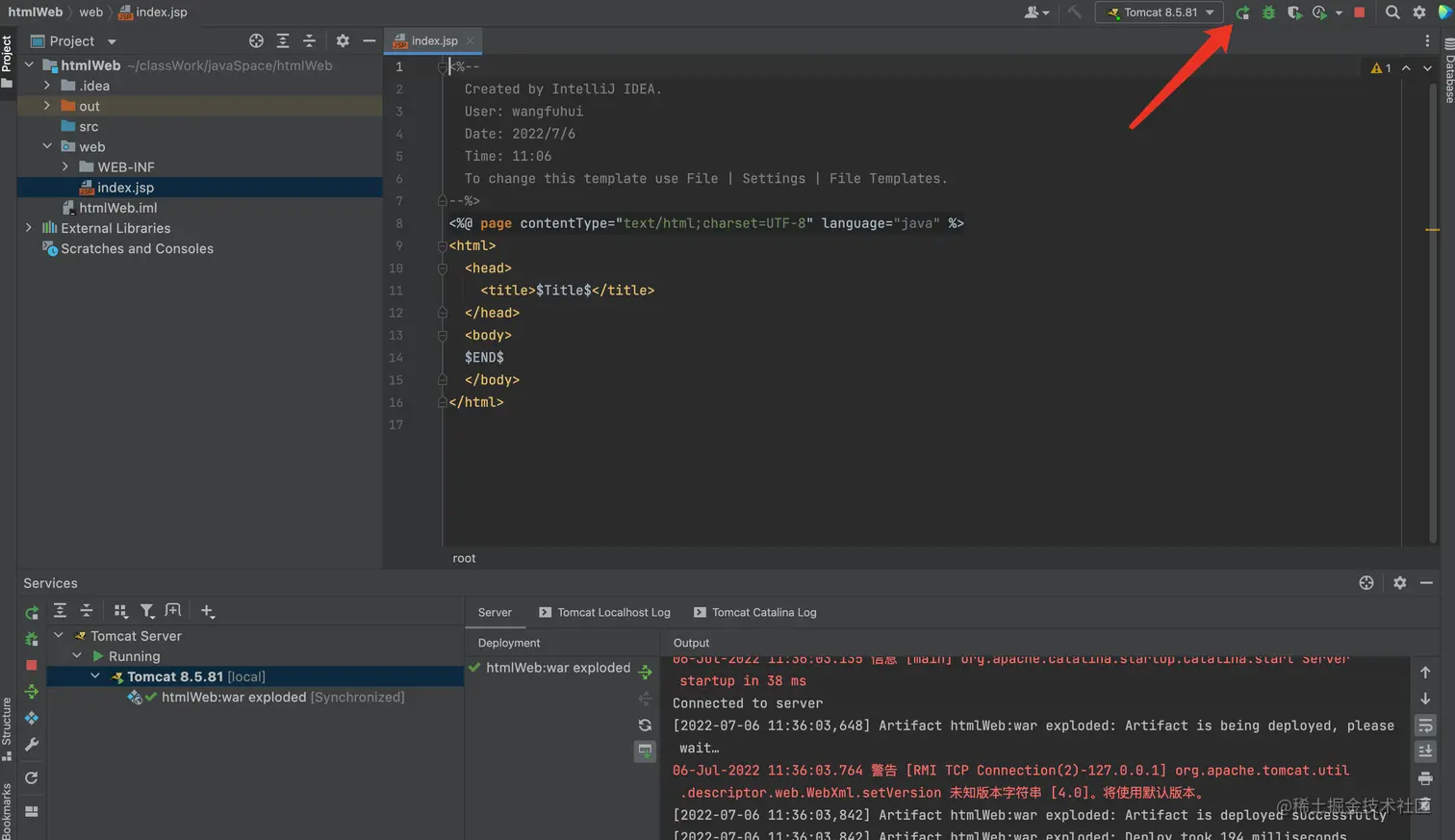
Task: Click web in the navigation breadcrumb
Action: coord(90,13)
